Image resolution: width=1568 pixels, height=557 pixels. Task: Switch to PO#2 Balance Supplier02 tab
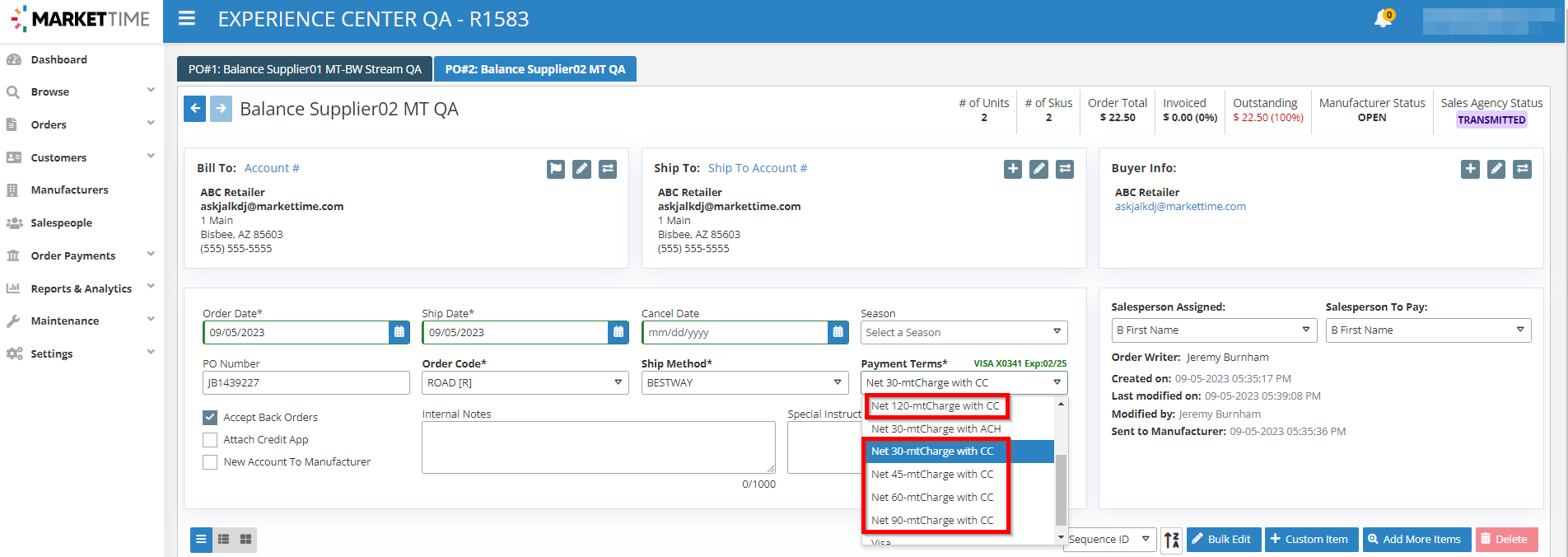[535, 69]
